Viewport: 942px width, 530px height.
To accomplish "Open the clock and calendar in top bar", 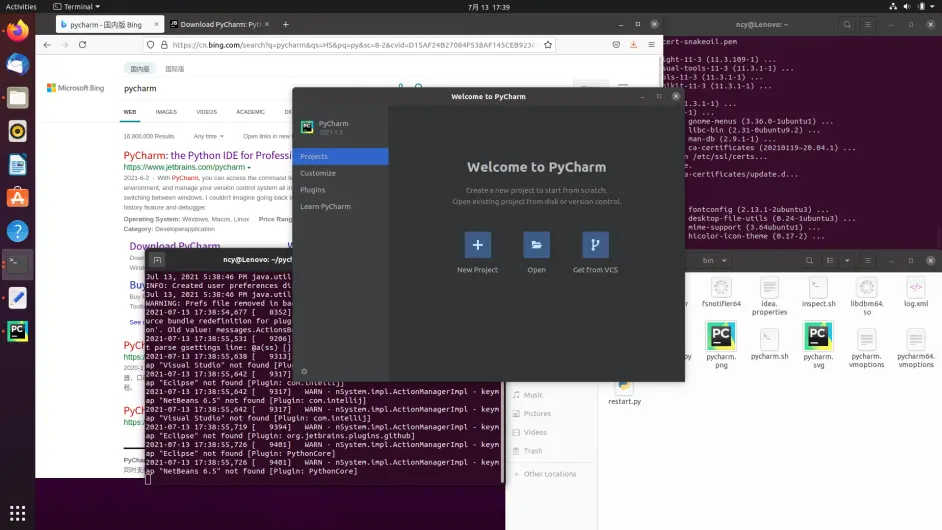I will (488, 7).
